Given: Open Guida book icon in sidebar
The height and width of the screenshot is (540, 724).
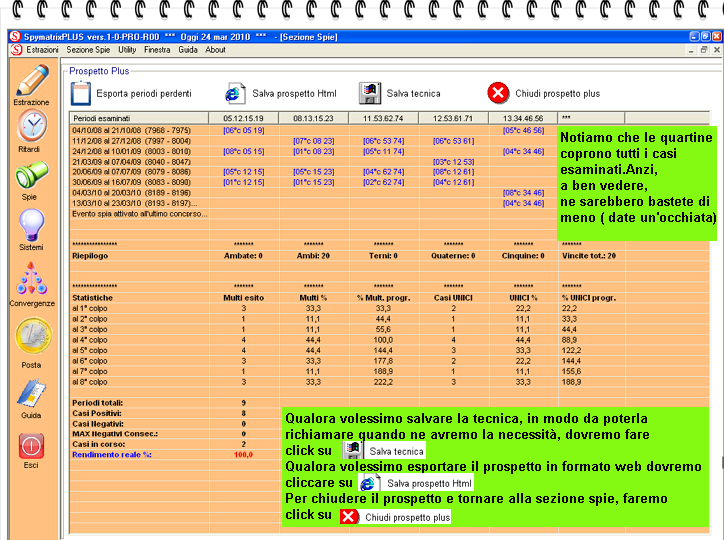Looking at the screenshot, I should [x=31, y=393].
